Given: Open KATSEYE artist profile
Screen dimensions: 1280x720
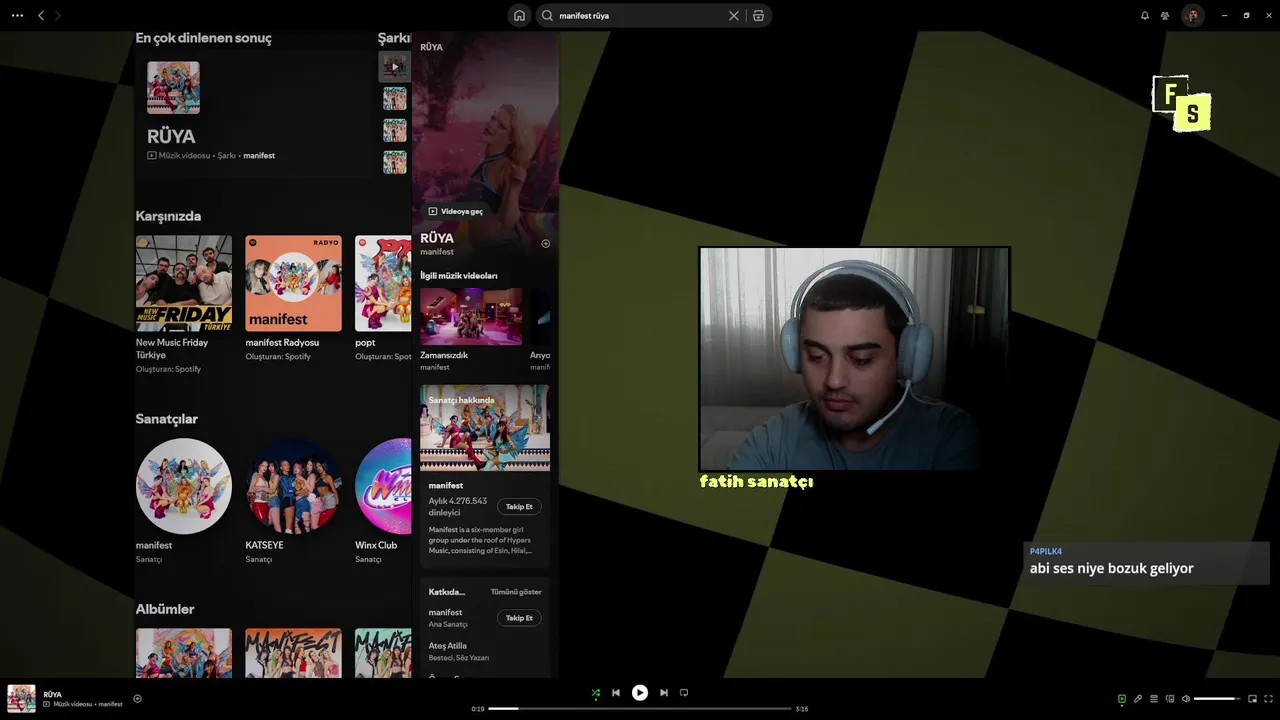Looking at the screenshot, I should [x=294, y=486].
